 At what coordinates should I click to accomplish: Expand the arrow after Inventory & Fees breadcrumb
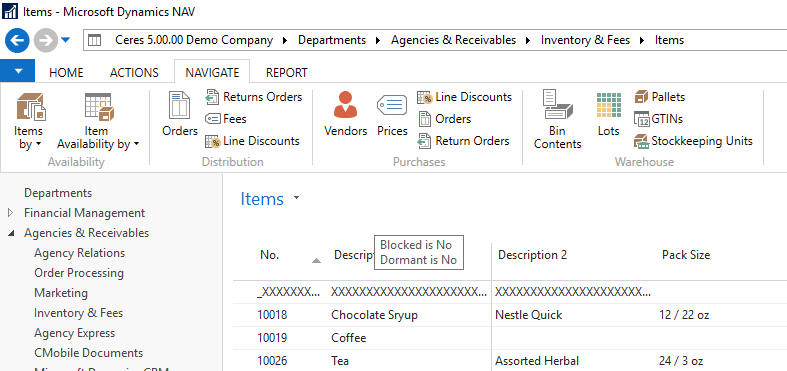click(642, 40)
